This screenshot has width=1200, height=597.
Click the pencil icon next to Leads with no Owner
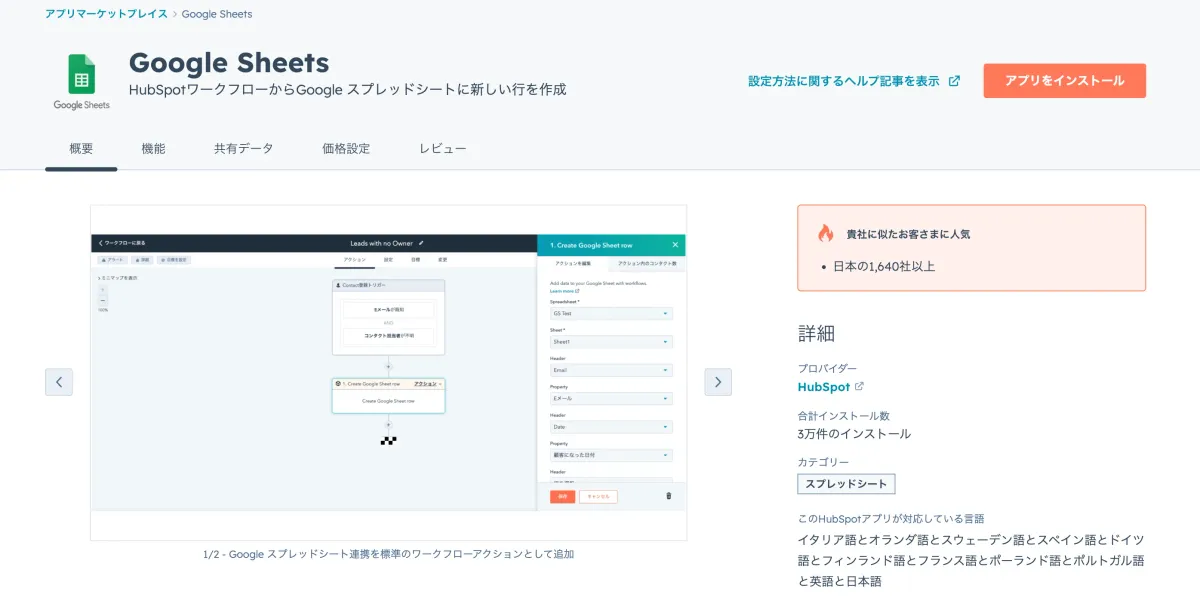coord(422,243)
